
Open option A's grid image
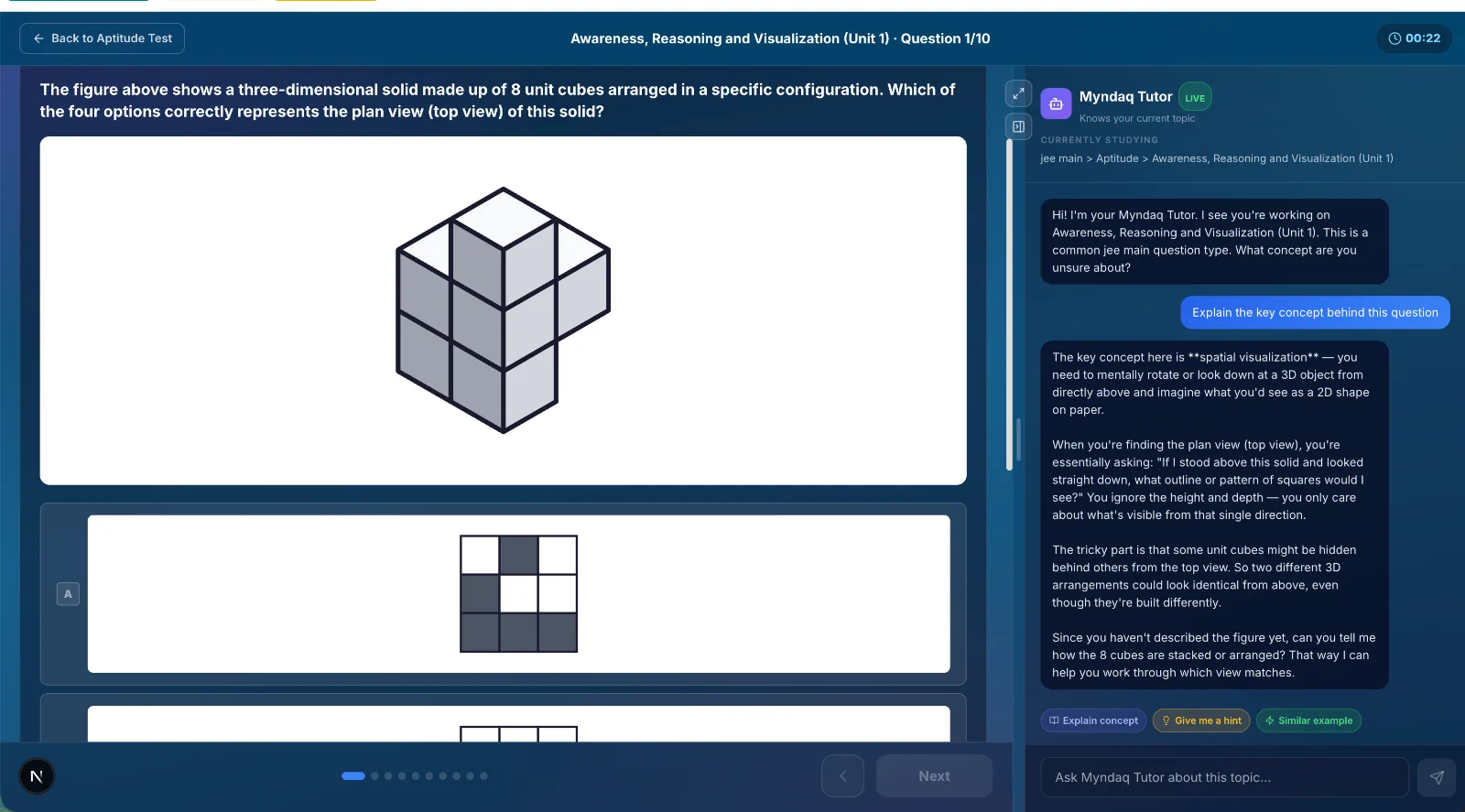(518, 594)
